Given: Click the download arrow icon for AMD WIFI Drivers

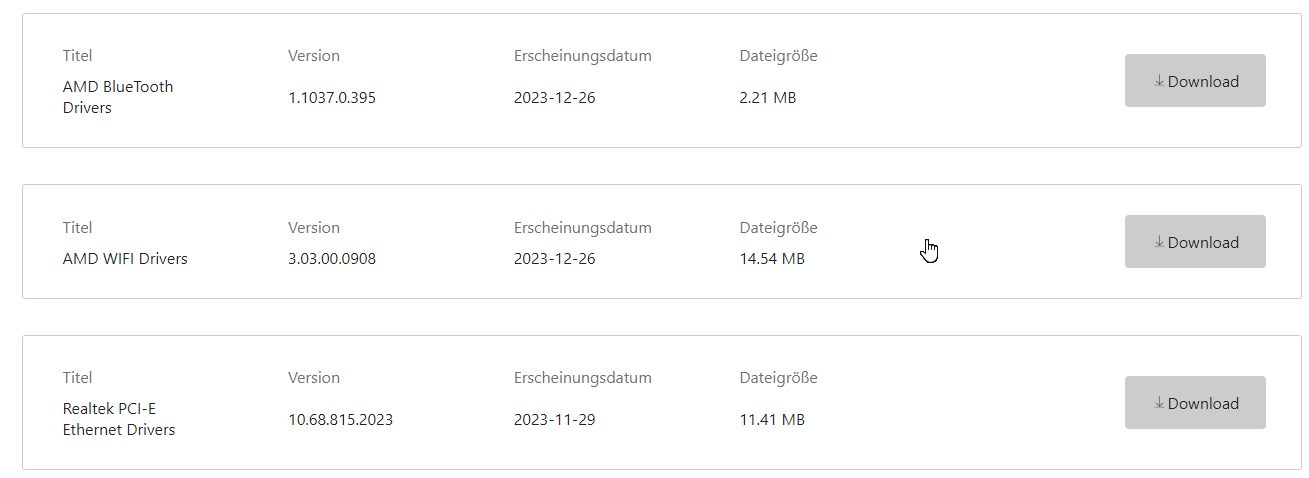Looking at the screenshot, I should [x=1159, y=242].
